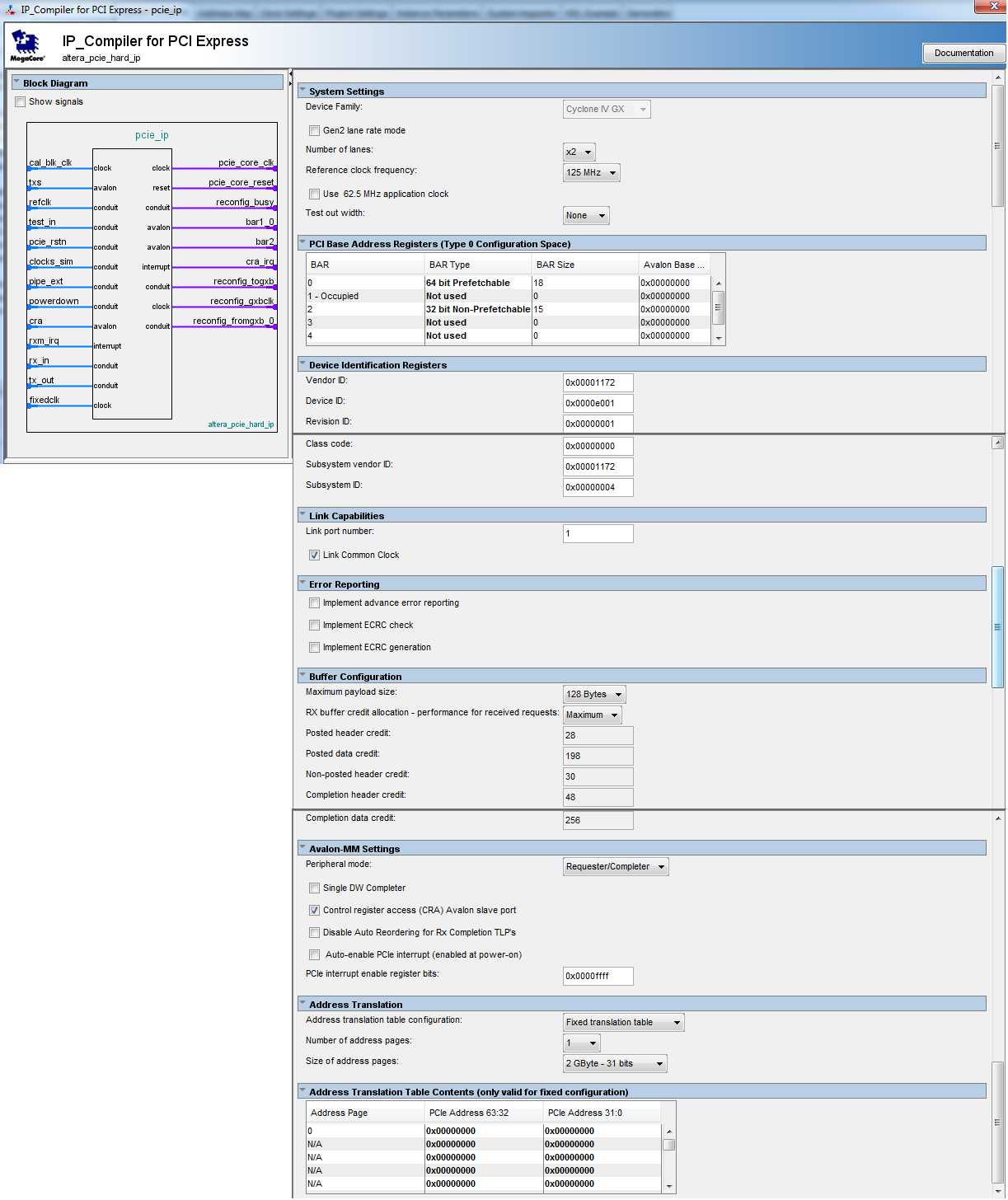The image size is (1008, 1200).
Task: Open Number of address pages dropdown
Action: tap(581, 1043)
